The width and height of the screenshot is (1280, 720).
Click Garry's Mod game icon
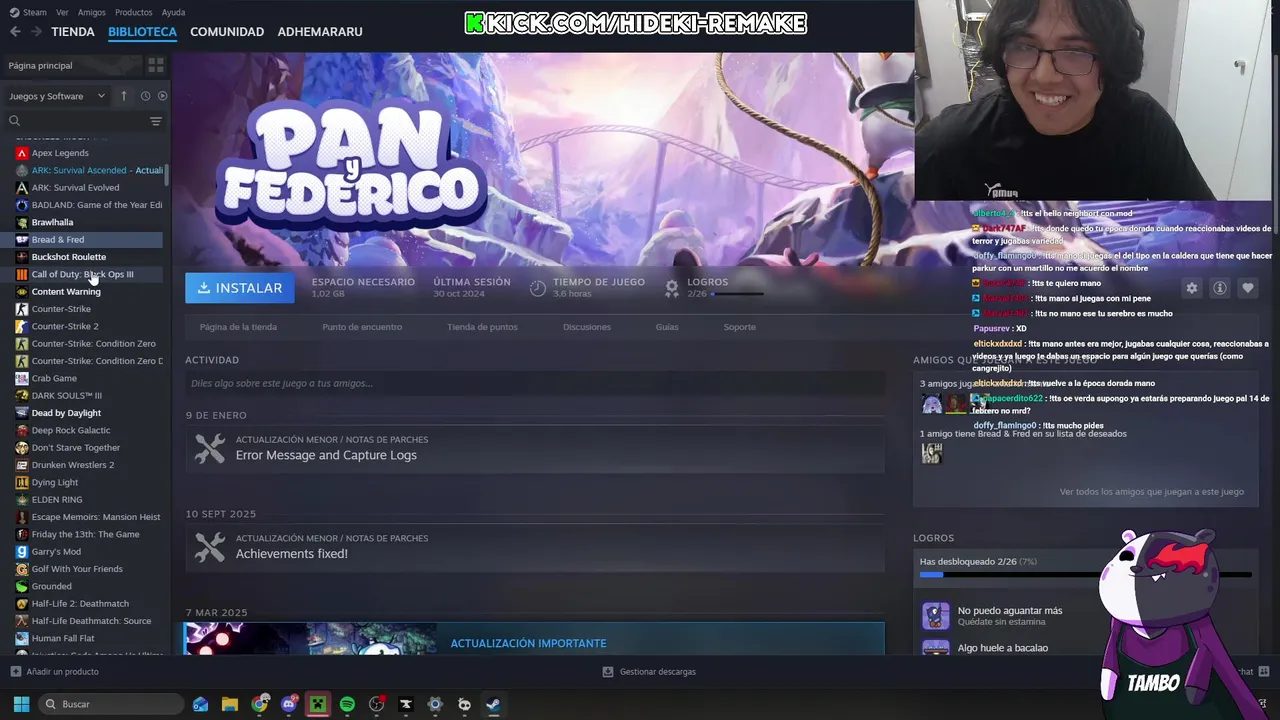(x=22, y=552)
